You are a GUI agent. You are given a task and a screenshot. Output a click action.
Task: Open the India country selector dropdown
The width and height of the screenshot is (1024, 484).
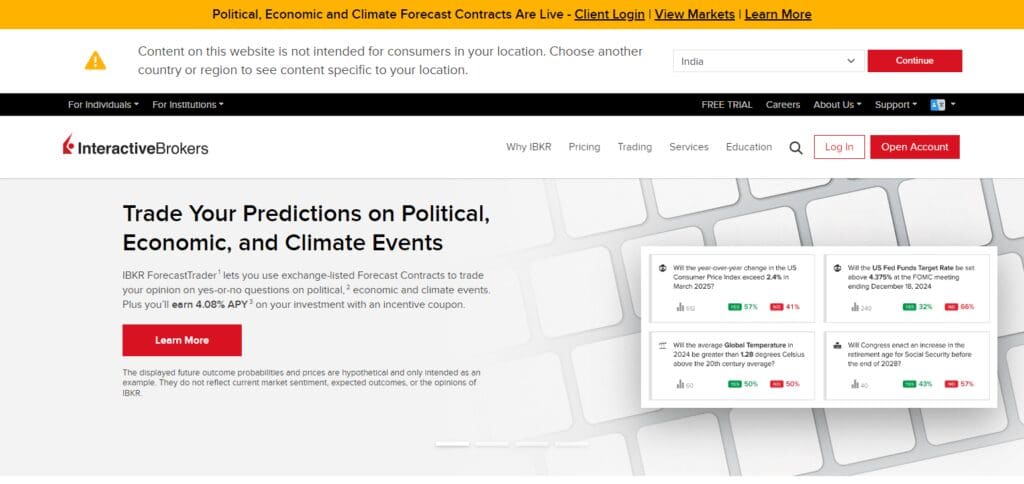pyautogui.click(x=769, y=61)
